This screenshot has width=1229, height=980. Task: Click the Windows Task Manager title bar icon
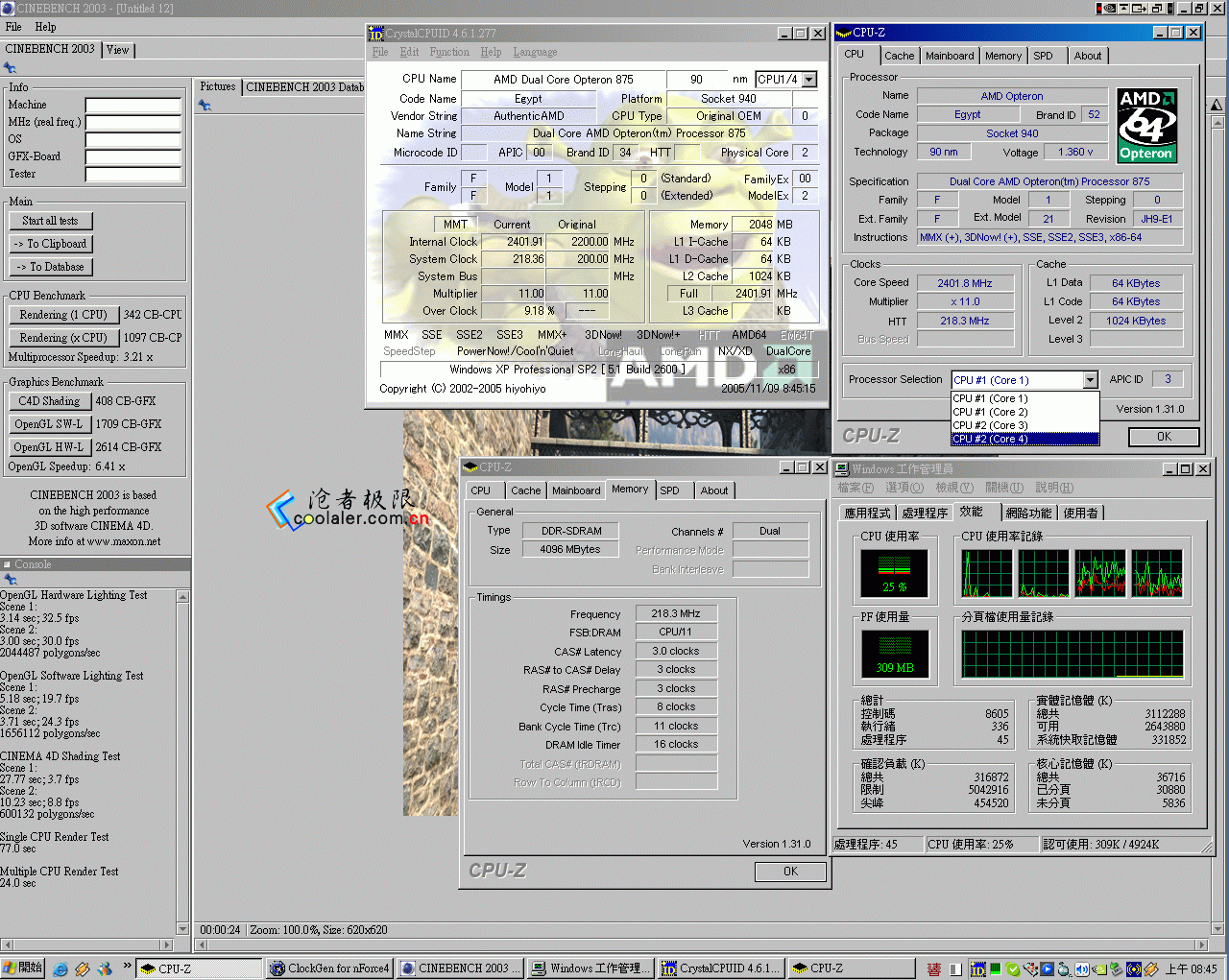click(843, 469)
